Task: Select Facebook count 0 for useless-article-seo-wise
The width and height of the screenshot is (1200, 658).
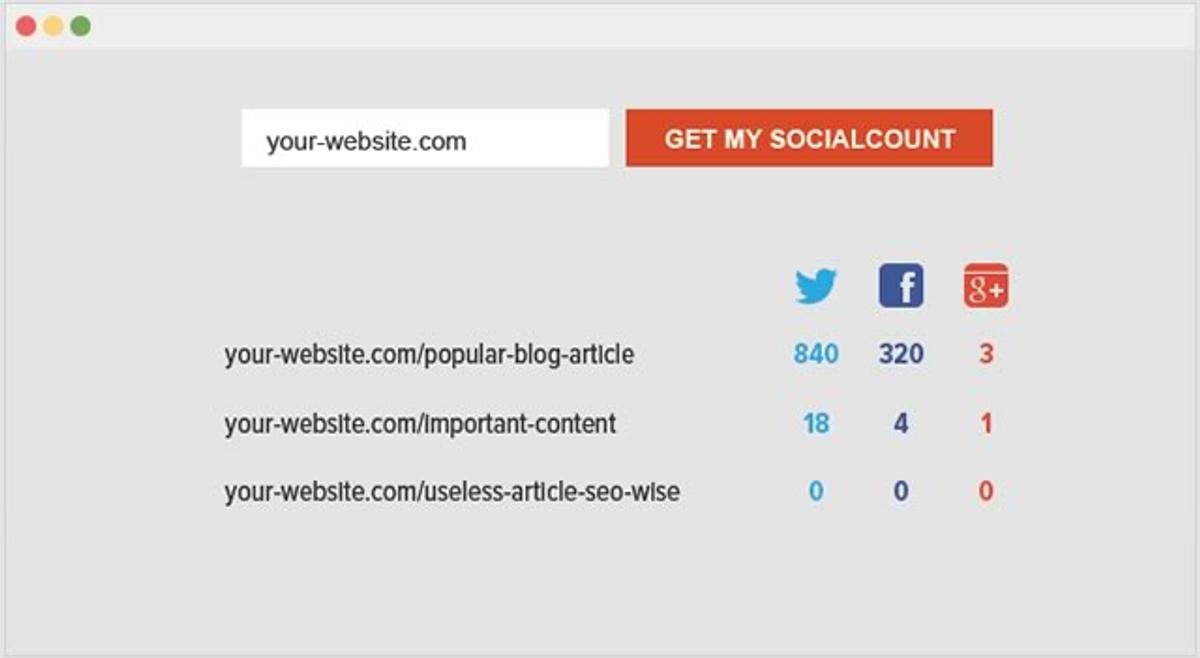Action: click(901, 492)
